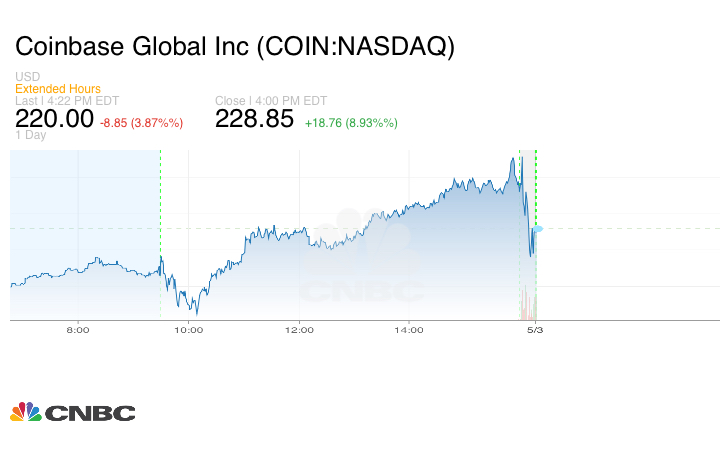Click the 10:00 time axis label

189,329
